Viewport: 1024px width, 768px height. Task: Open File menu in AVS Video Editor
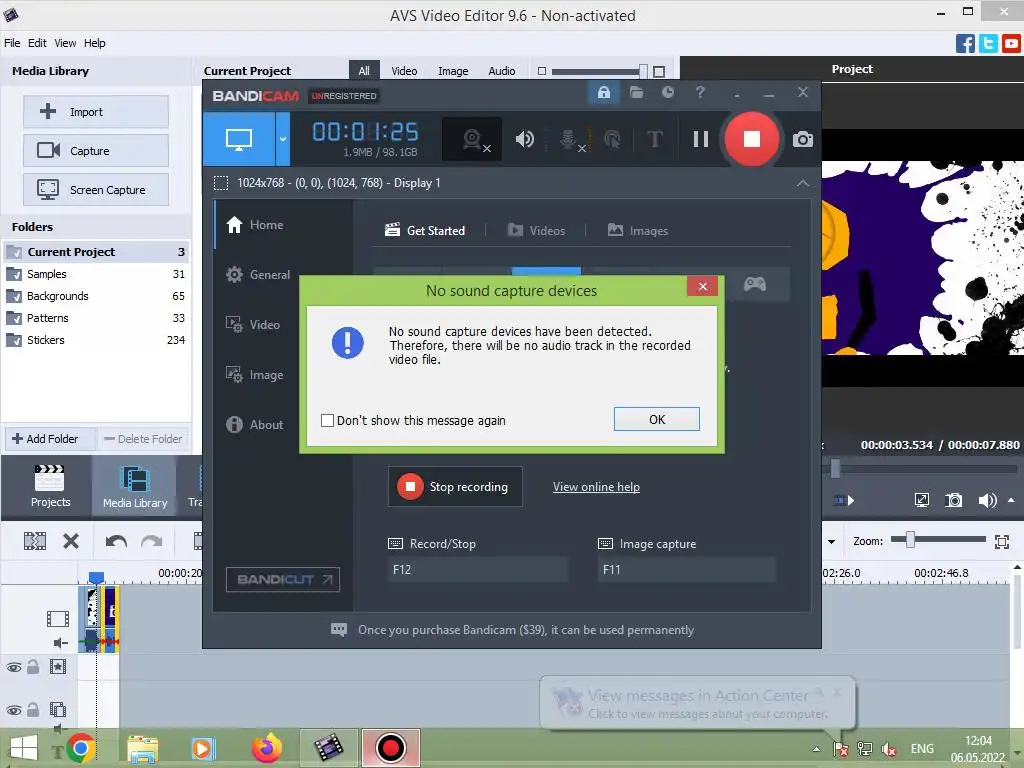tap(12, 43)
